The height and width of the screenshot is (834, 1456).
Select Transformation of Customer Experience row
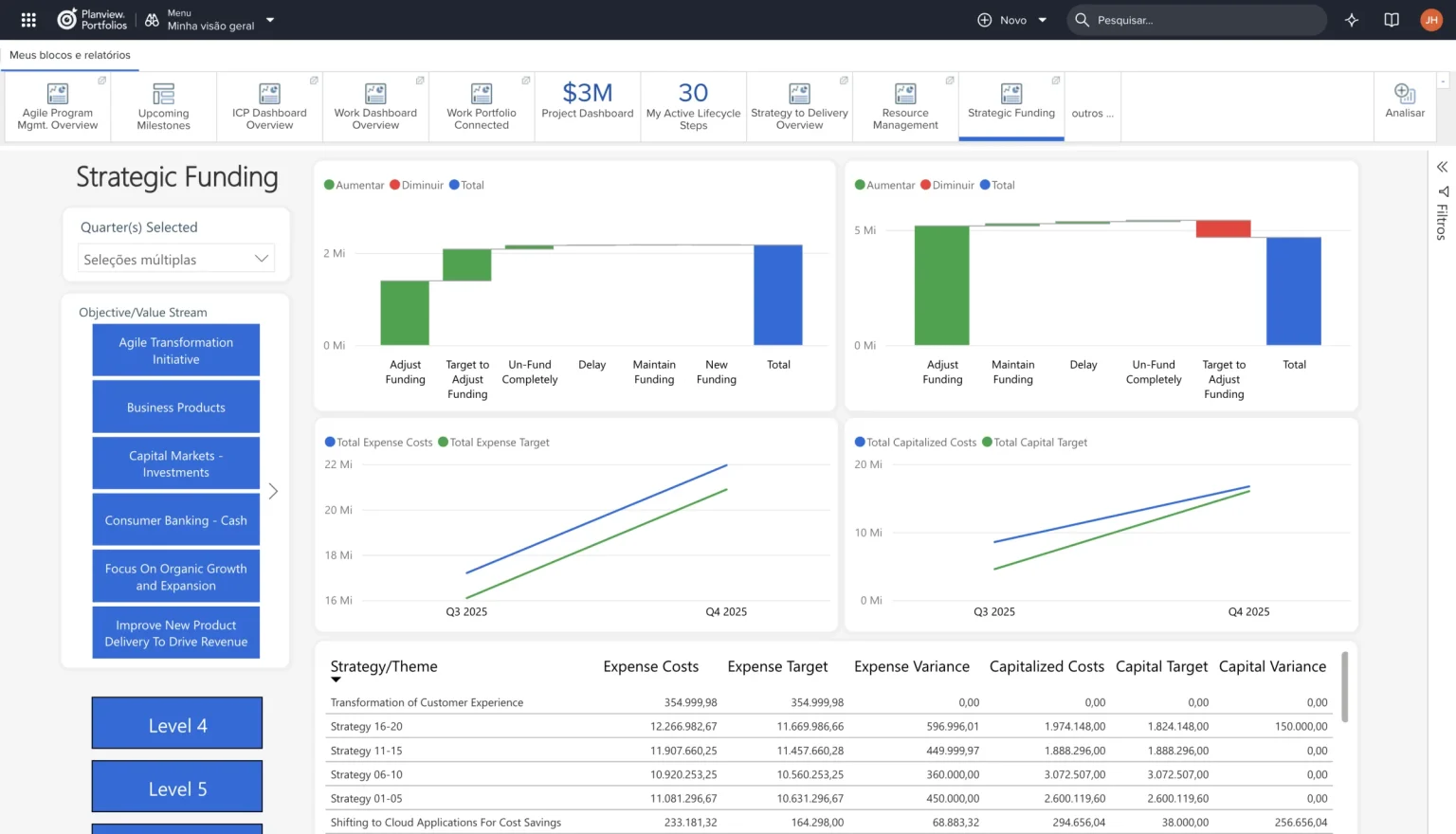828,702
